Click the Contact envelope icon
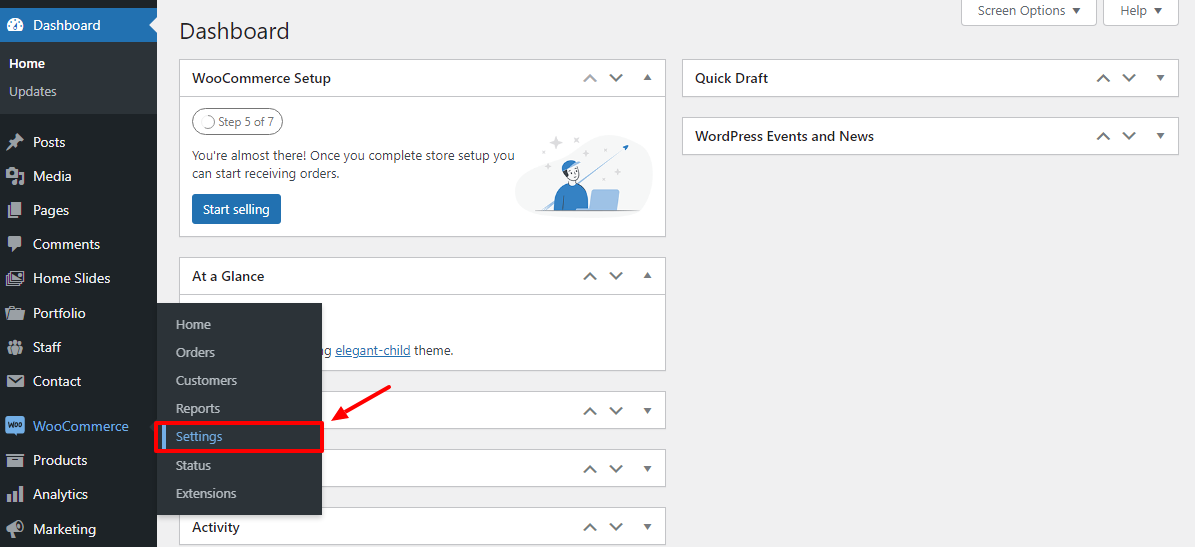This screenshot has height=547, width=1195. [x=14, y=381]
